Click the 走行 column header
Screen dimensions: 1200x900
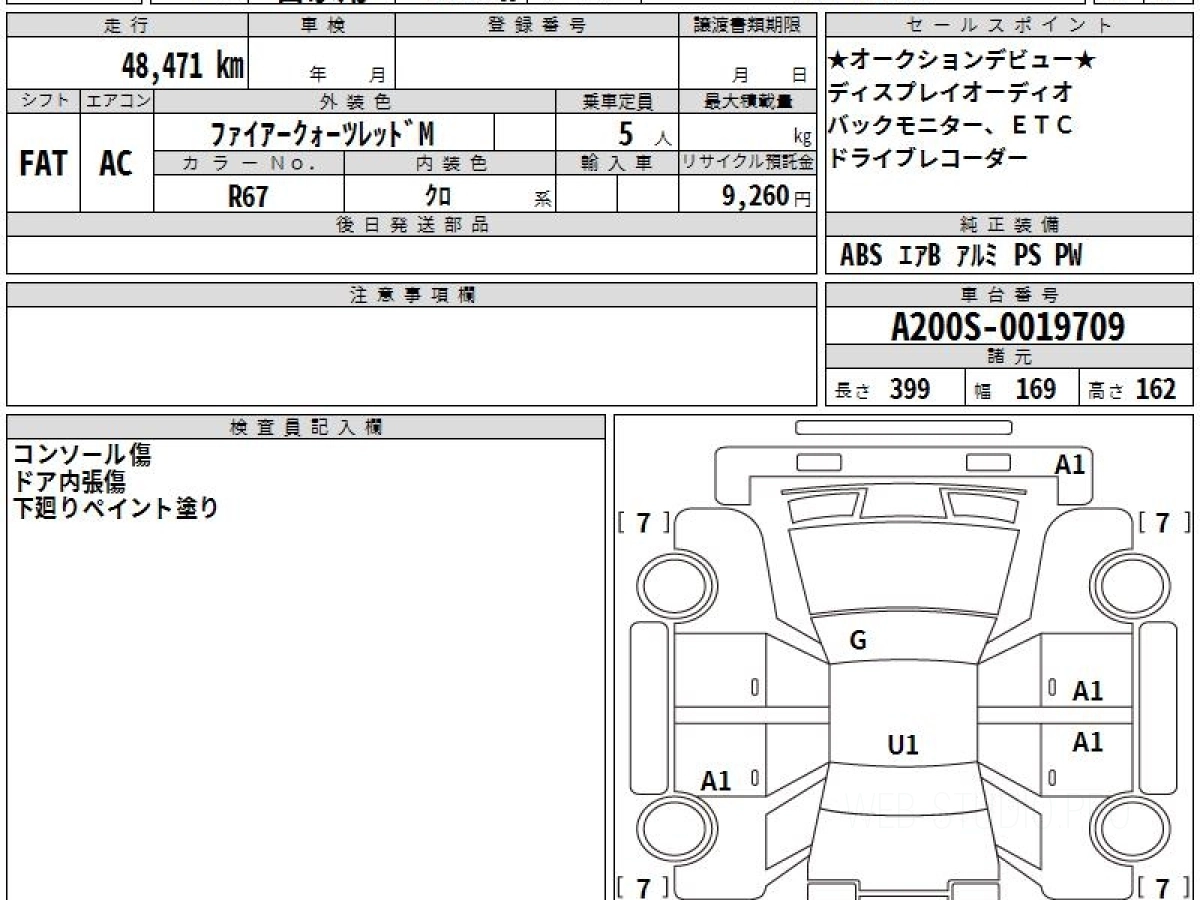[127, 26]
